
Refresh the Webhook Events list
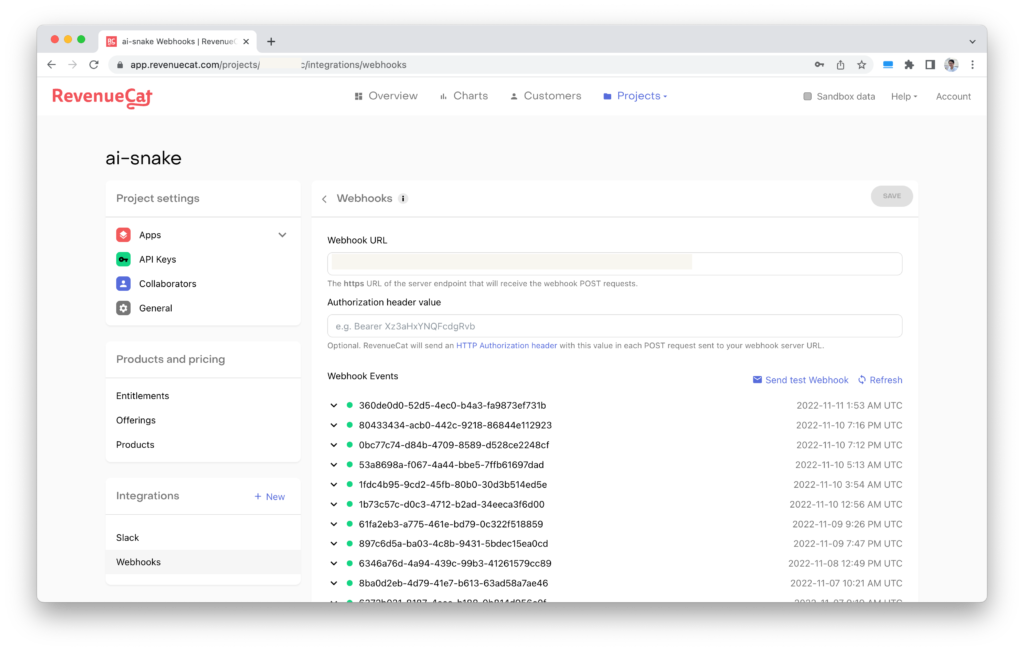point(880,380)
